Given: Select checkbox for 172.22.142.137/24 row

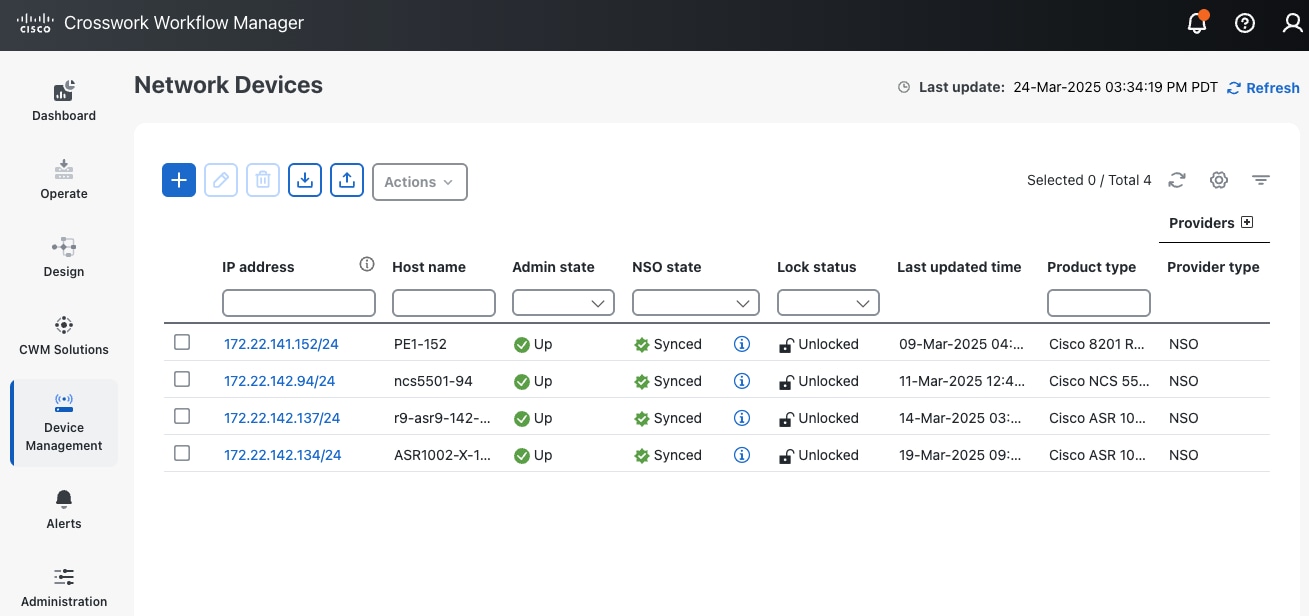Looking at the screenshot, I should pos(182,416).
